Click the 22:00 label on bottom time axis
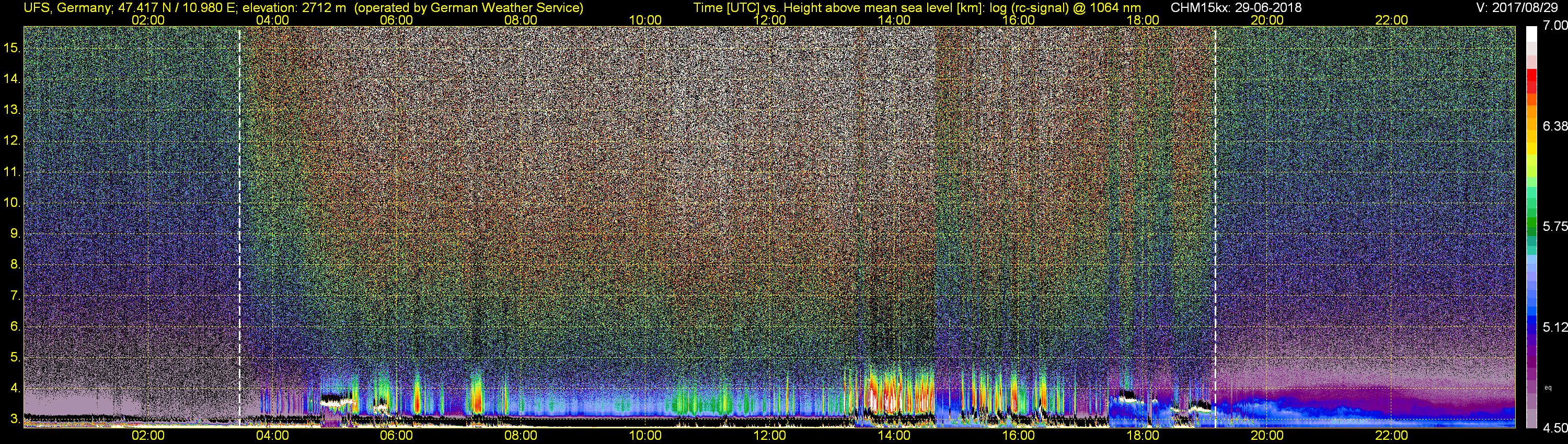 coord(1391,436)
